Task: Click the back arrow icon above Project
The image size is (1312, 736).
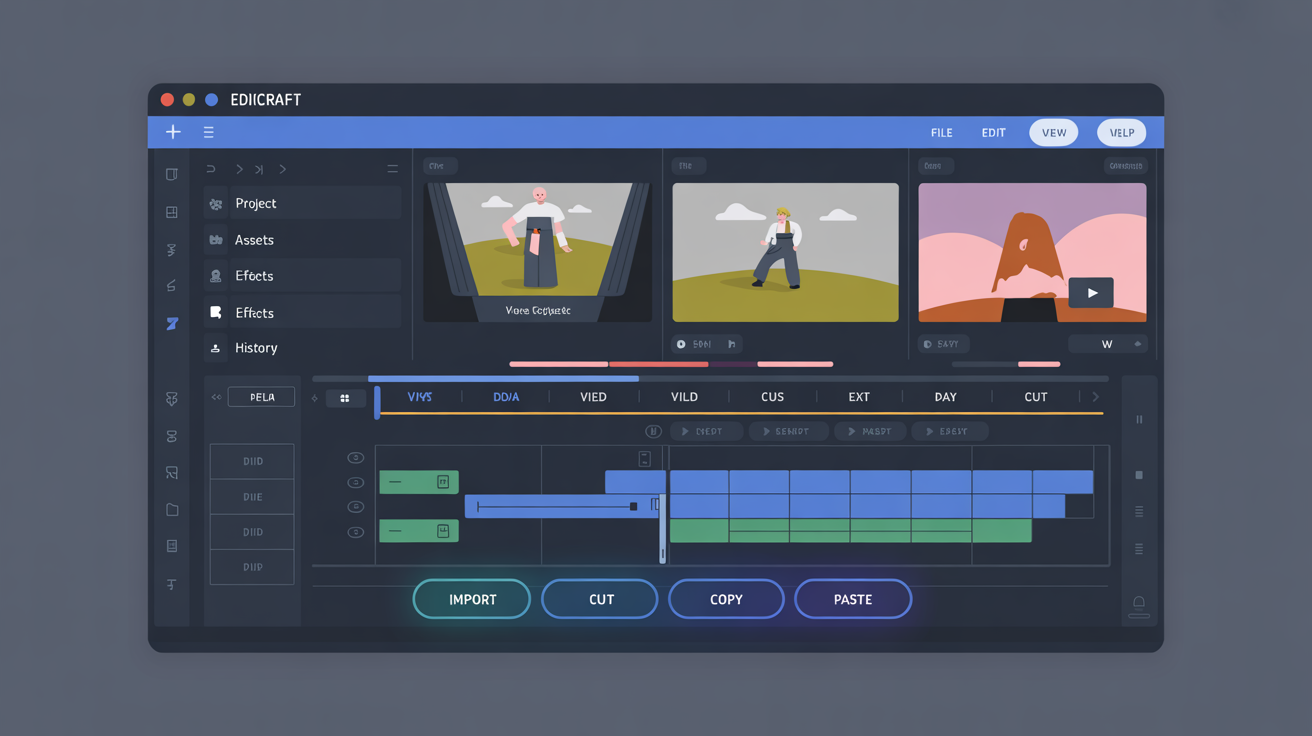Action: pos(211,169)
